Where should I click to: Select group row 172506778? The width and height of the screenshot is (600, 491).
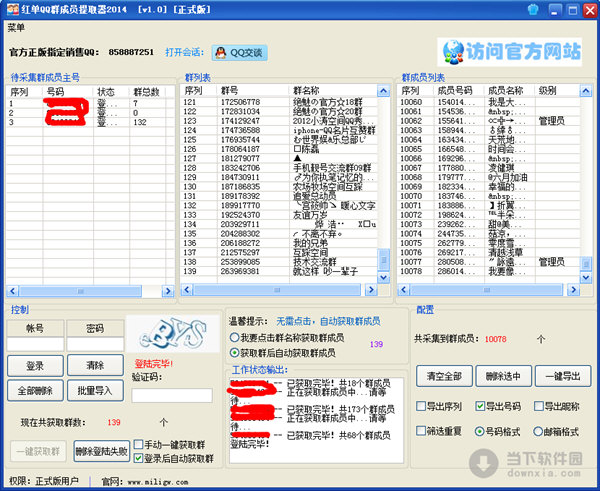coord(279,102)
